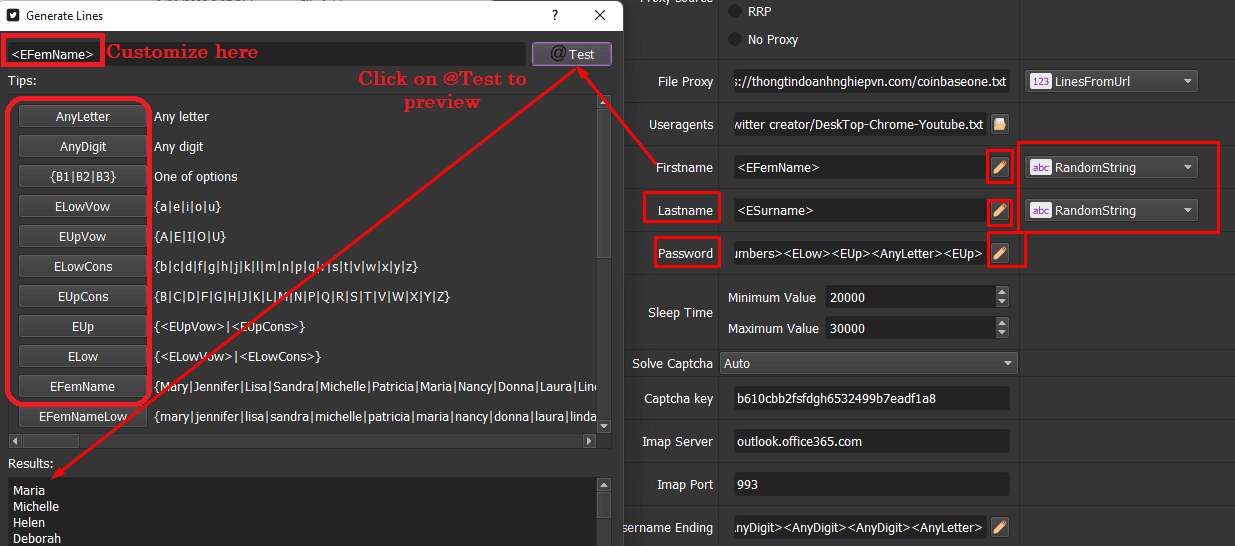Click the Username Ending pattern field
Screen dimensions: 1235x546
click(860, 528)
